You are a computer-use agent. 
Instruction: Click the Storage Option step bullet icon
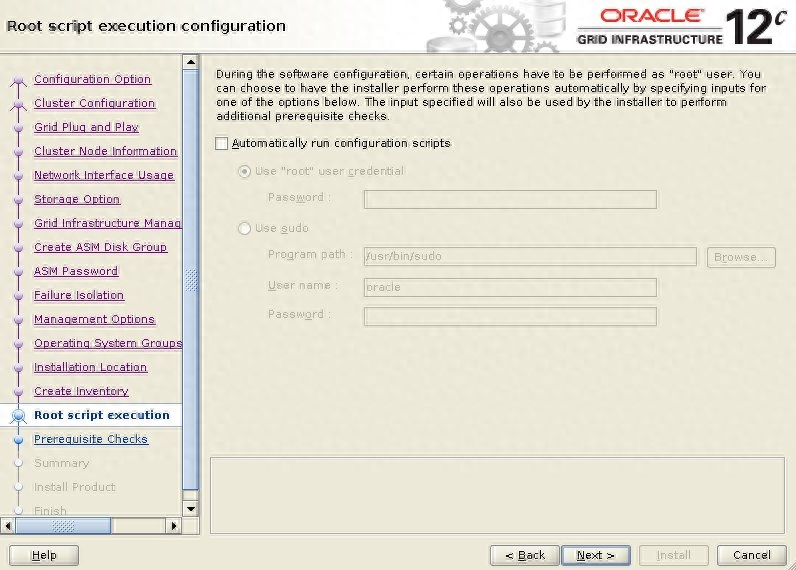pyautogui.click(x=17, y=200)
